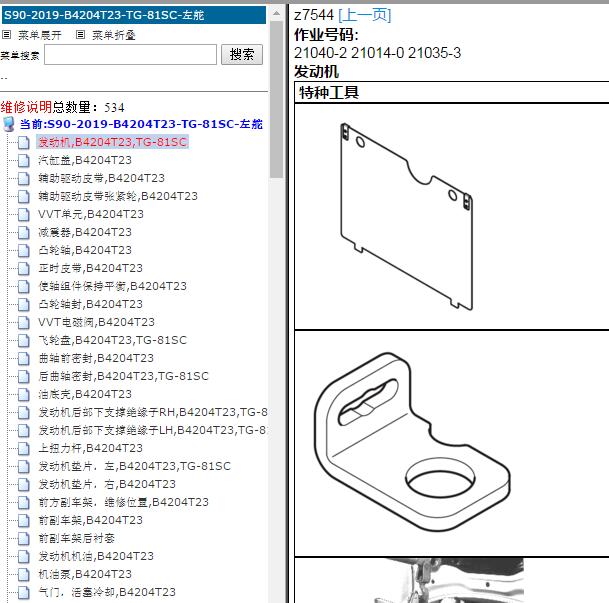Click page icon next to 辅助驱动皮带,B4204T23
609x603 pixels.
point(24,178)
